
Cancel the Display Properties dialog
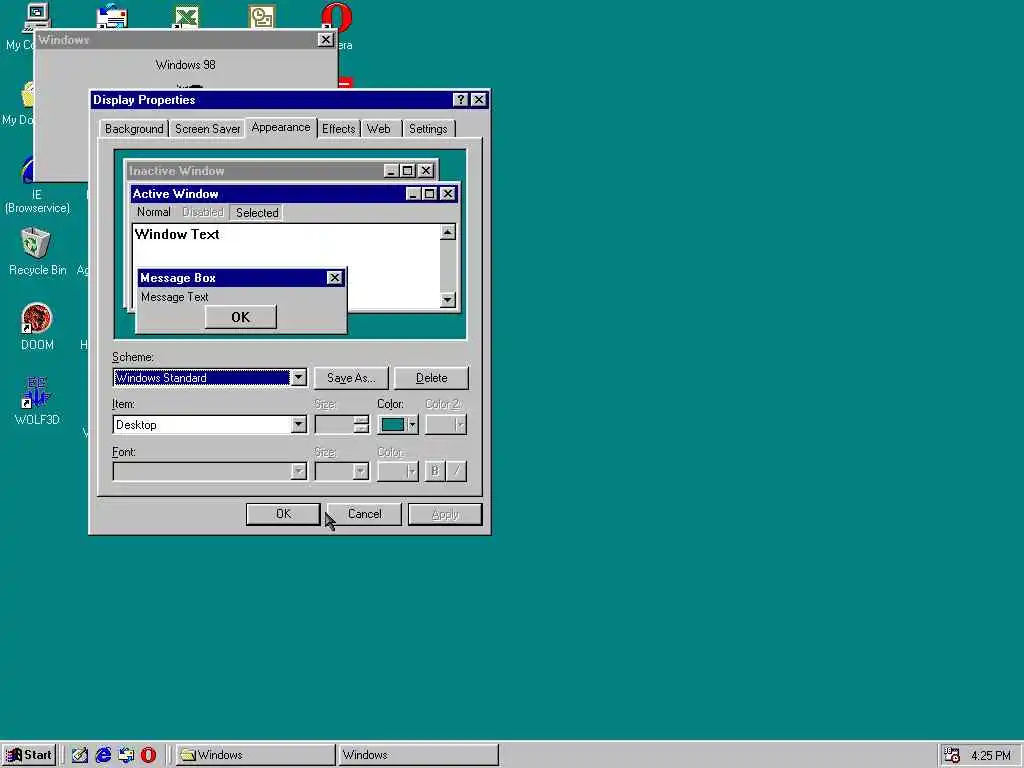point(364,514)
